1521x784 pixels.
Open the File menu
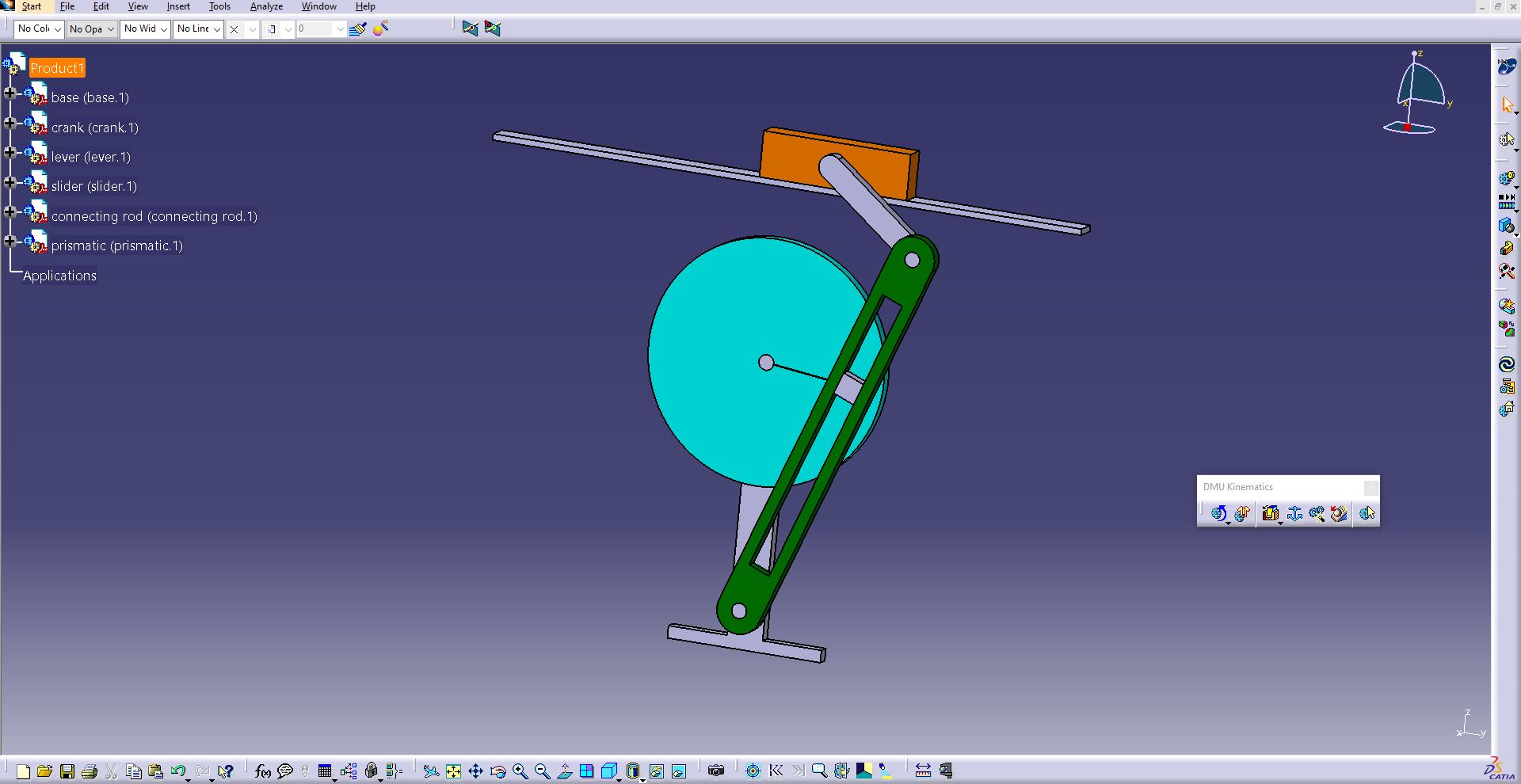point(67,6)
